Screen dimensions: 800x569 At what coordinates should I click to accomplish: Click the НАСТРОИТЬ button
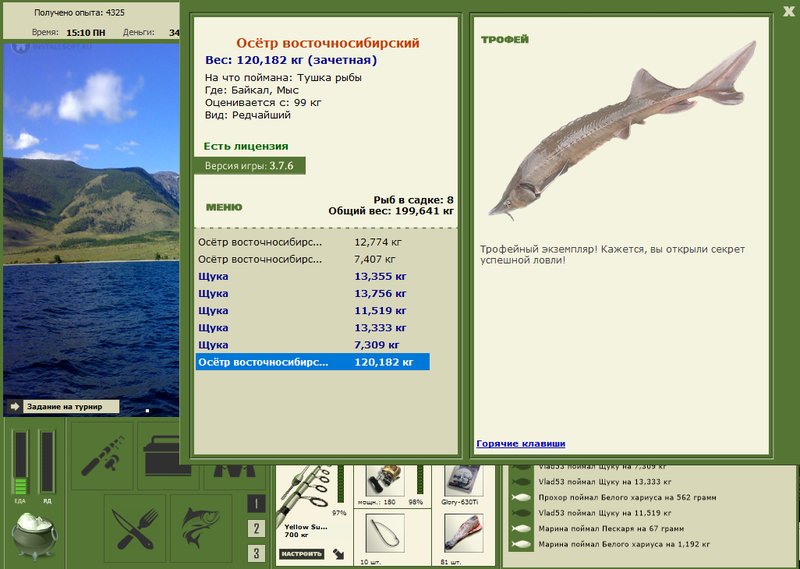(x=302, y=554)
